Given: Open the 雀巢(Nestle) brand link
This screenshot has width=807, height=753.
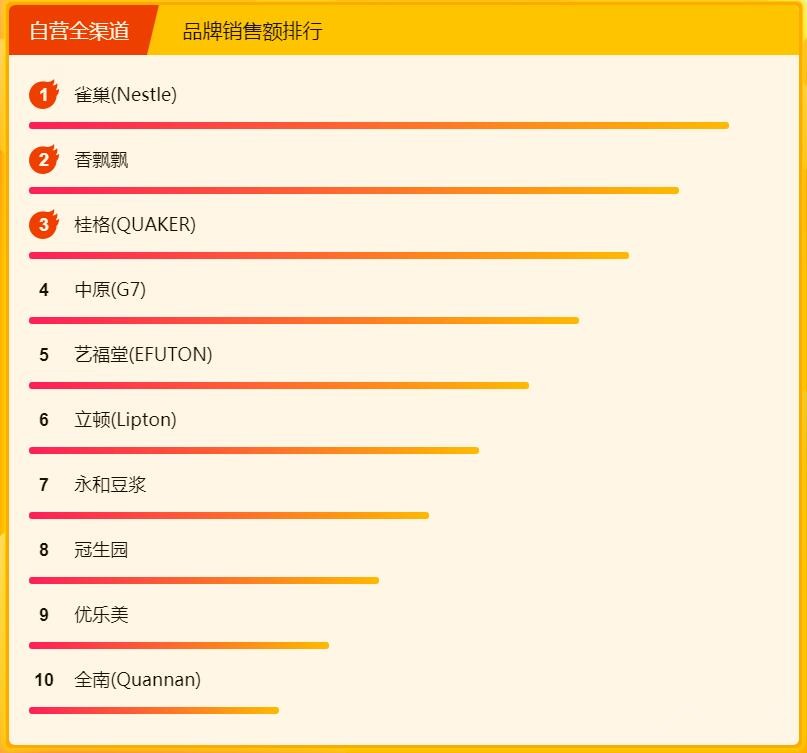Looking at the screenshot, I should coord(125,95).
